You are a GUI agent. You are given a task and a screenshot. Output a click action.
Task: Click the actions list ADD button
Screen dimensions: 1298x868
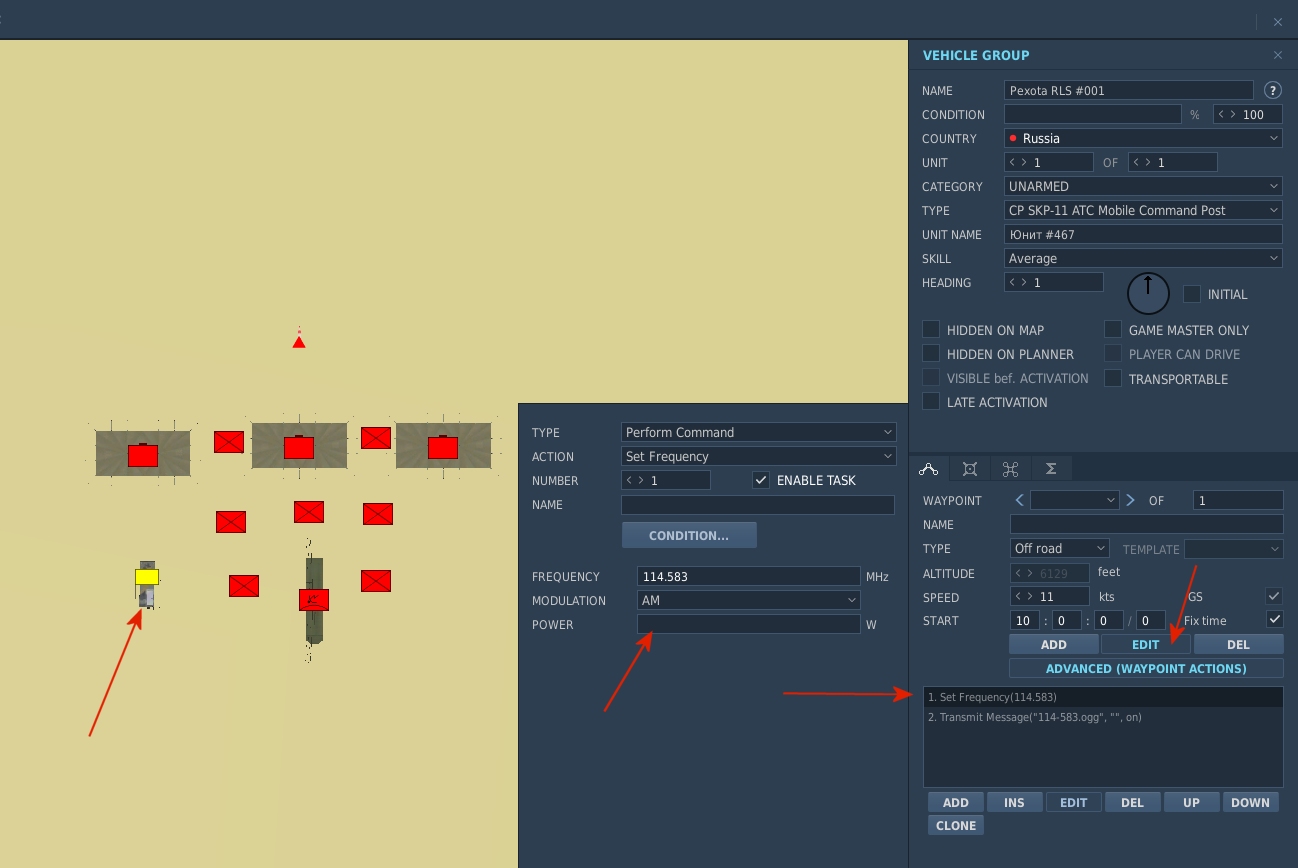pos(956,802)
